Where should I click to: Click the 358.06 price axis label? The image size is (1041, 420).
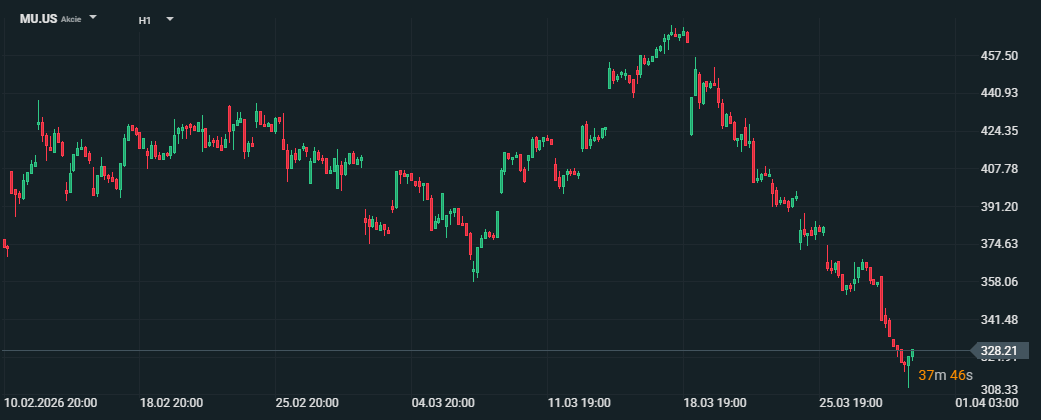(x=999, y=282)
